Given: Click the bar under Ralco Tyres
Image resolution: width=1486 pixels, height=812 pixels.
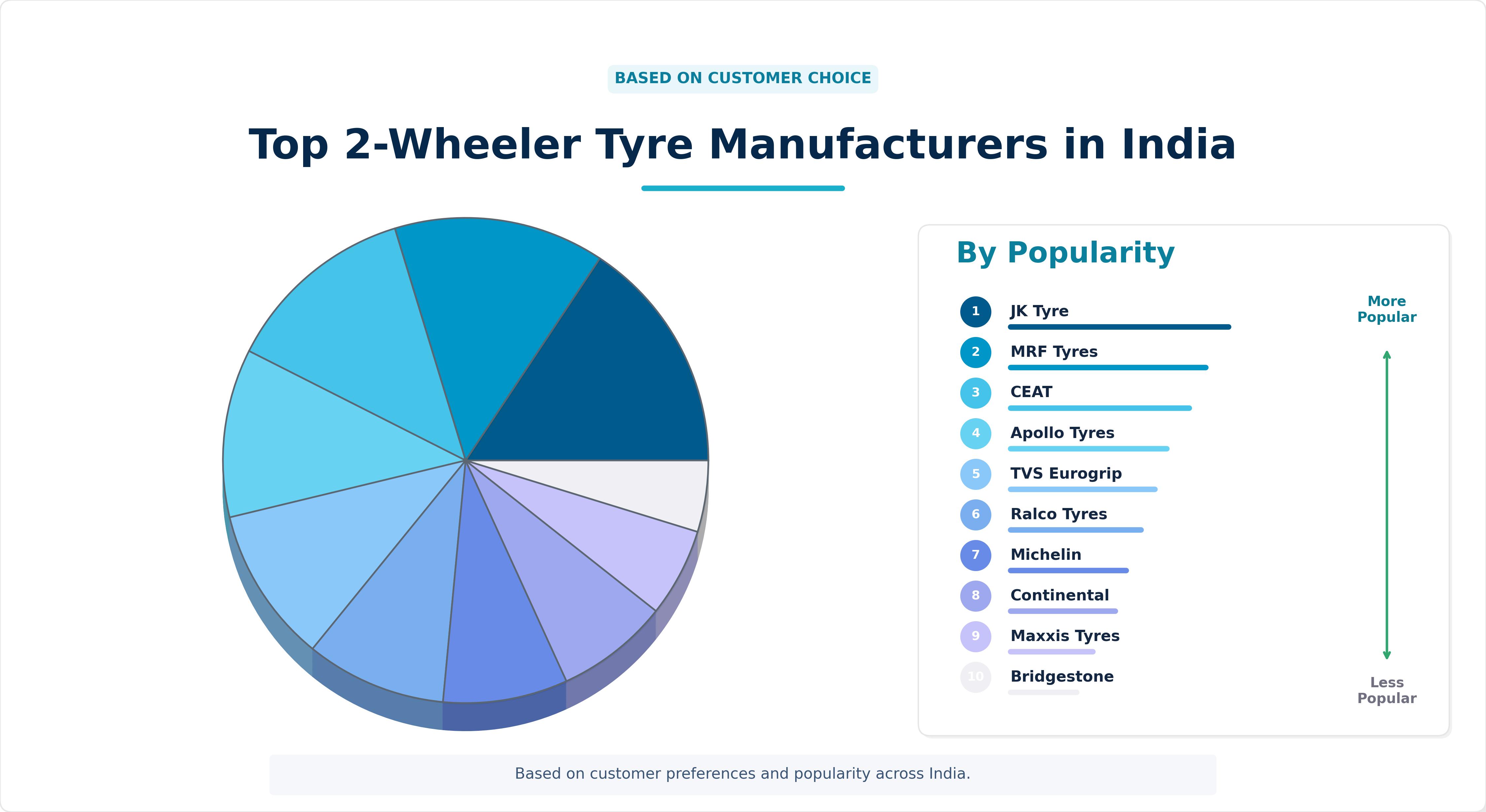Looking at the screenshot, I should pyautogui.click(x=1075, y=530).
